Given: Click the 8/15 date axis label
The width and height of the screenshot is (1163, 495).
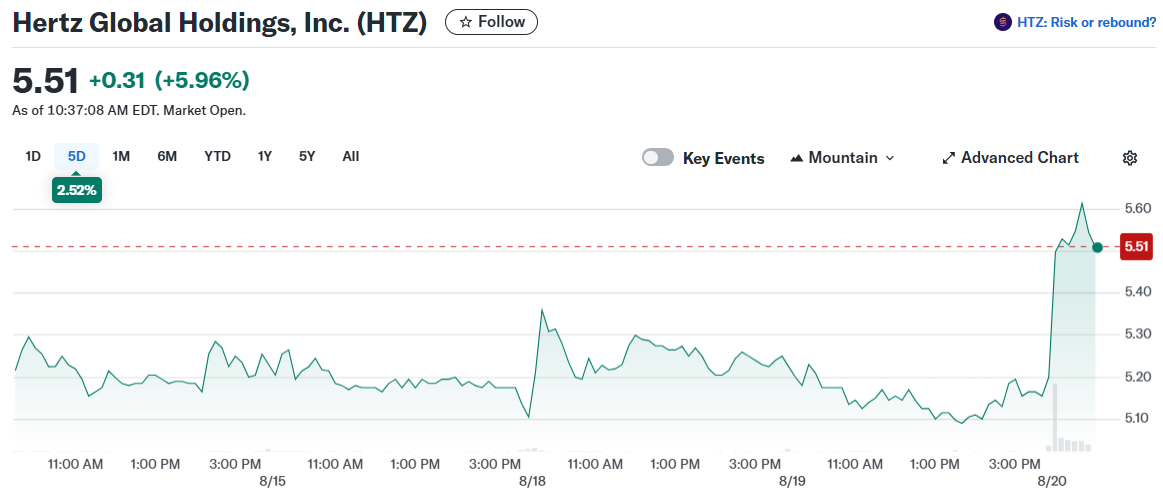Looking at the screenshot, I should [272, 482].
